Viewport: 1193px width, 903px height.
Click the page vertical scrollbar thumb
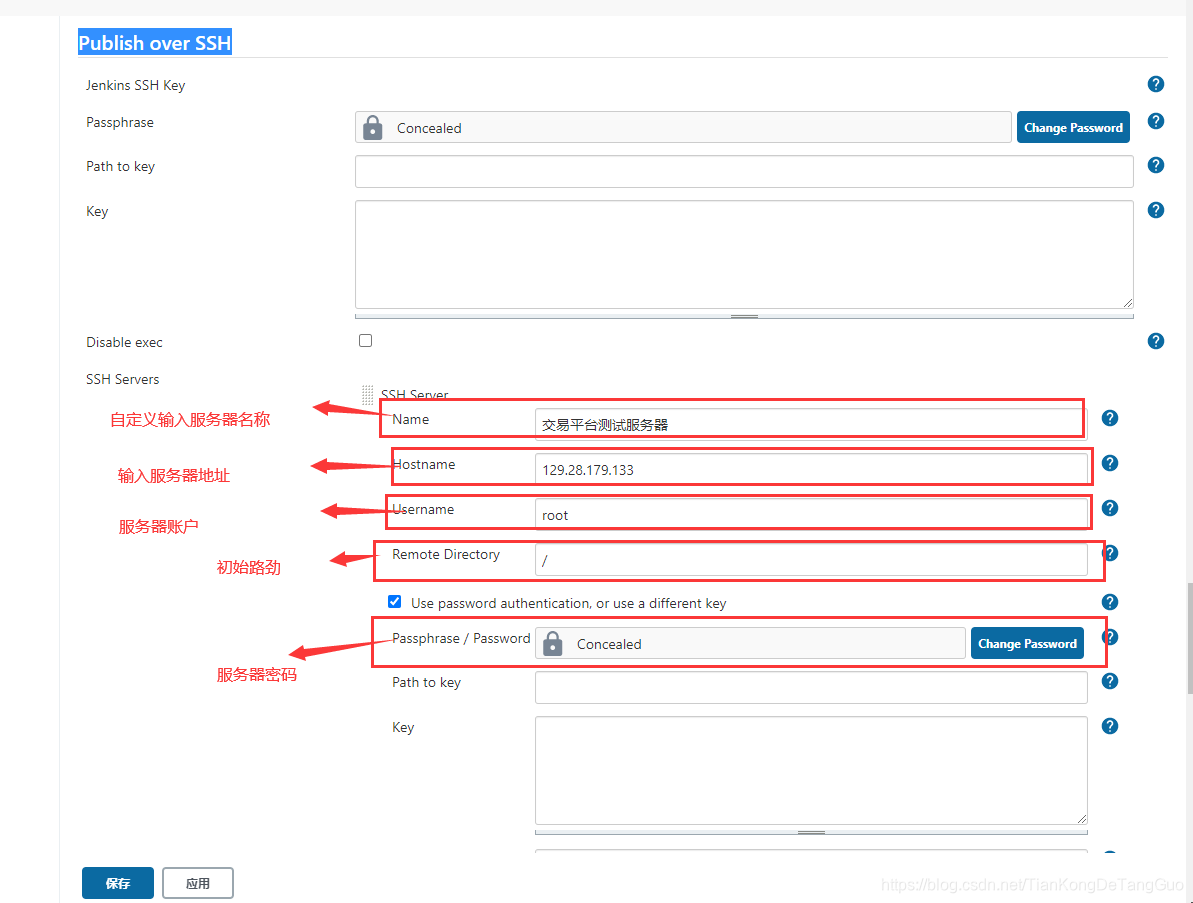1189,638
